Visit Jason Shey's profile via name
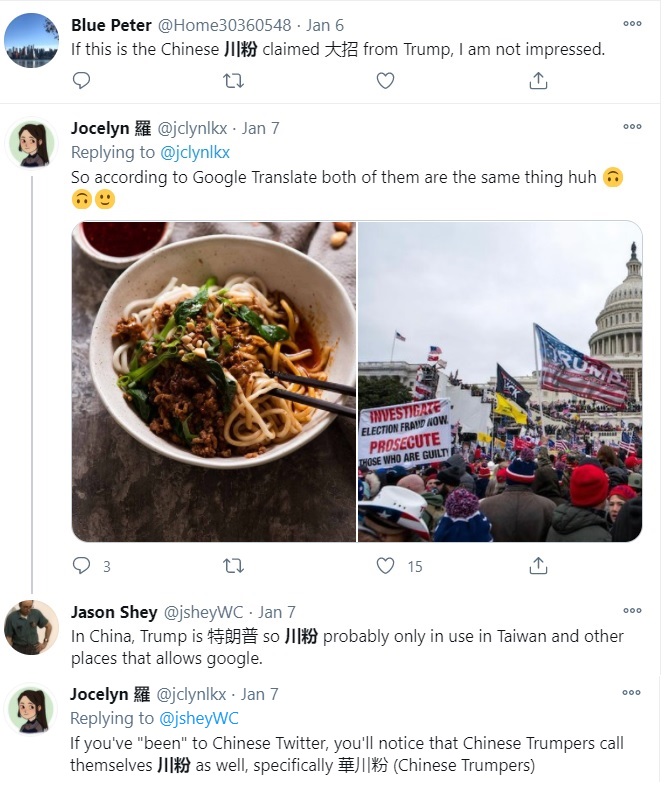Image resolution: width=666 pixels, height=790 pixels. [111, 612]
